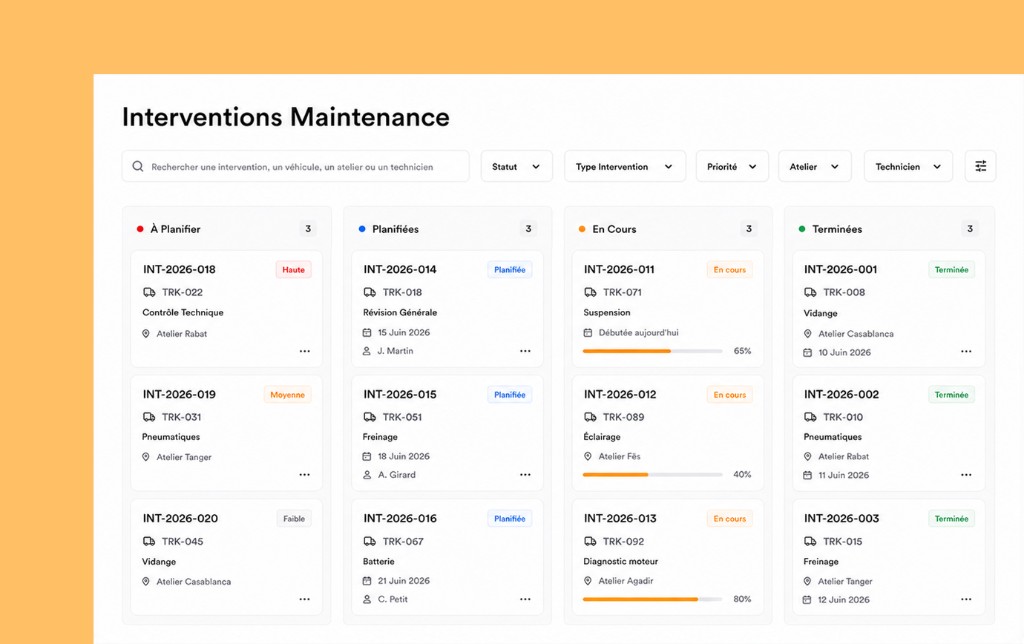1024x644 pixels.
Task: Expand the Type Intervention dropdown
Action: [x=625, y=167]
